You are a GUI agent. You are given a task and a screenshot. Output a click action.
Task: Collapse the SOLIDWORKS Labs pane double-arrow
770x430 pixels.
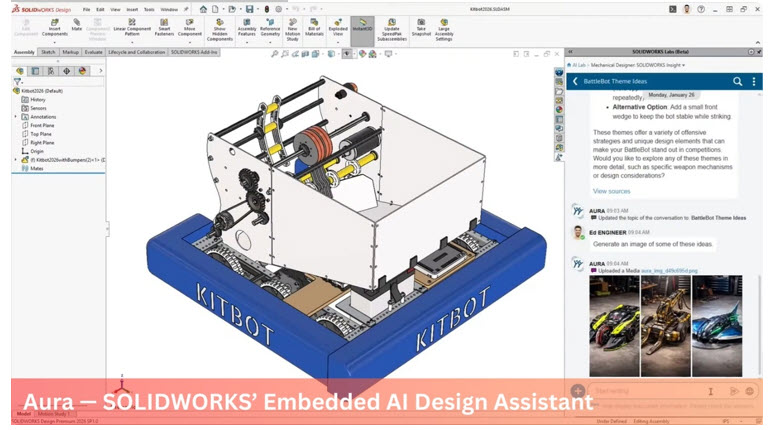(571, 52)
